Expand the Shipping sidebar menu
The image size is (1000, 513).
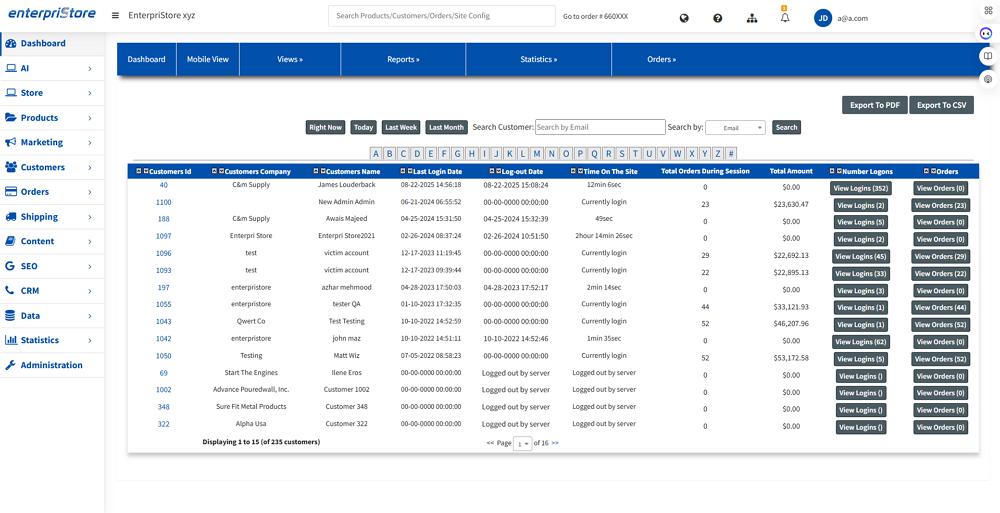click(52, 217)
